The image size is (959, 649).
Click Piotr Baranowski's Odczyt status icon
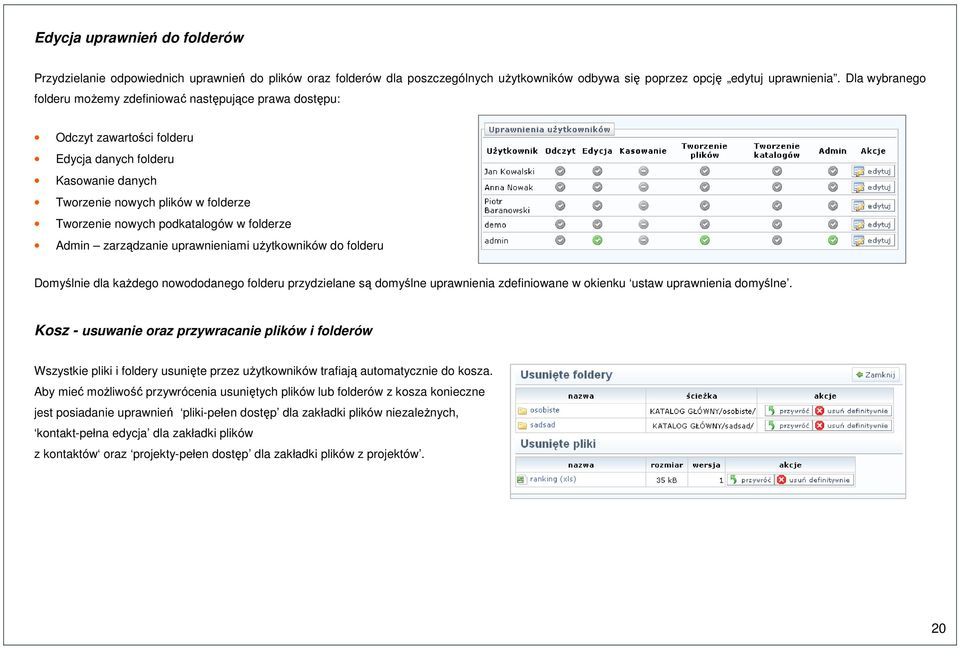click(560, 206)
